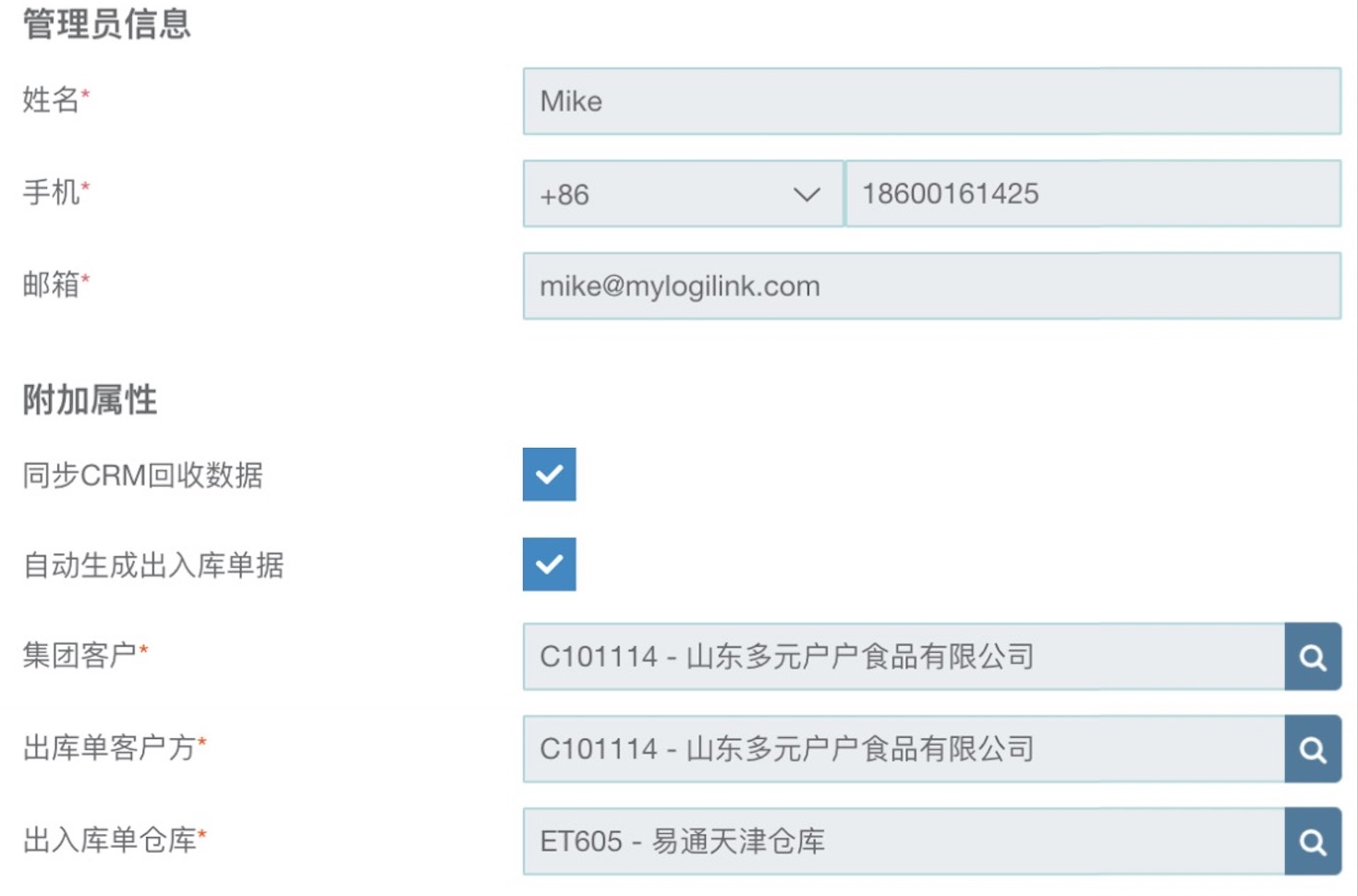Uncheck the 同步CRM回收数据 checkbox
The width and height of the screenshot is (1358, 896).
550,474
